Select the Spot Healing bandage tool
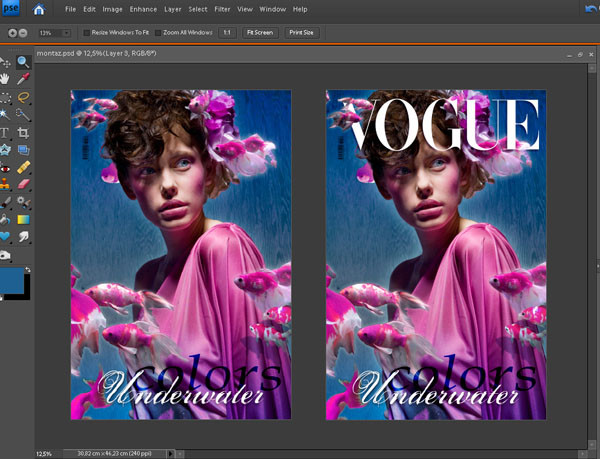This screenshot has height=459, width=600. pos(23,168)
